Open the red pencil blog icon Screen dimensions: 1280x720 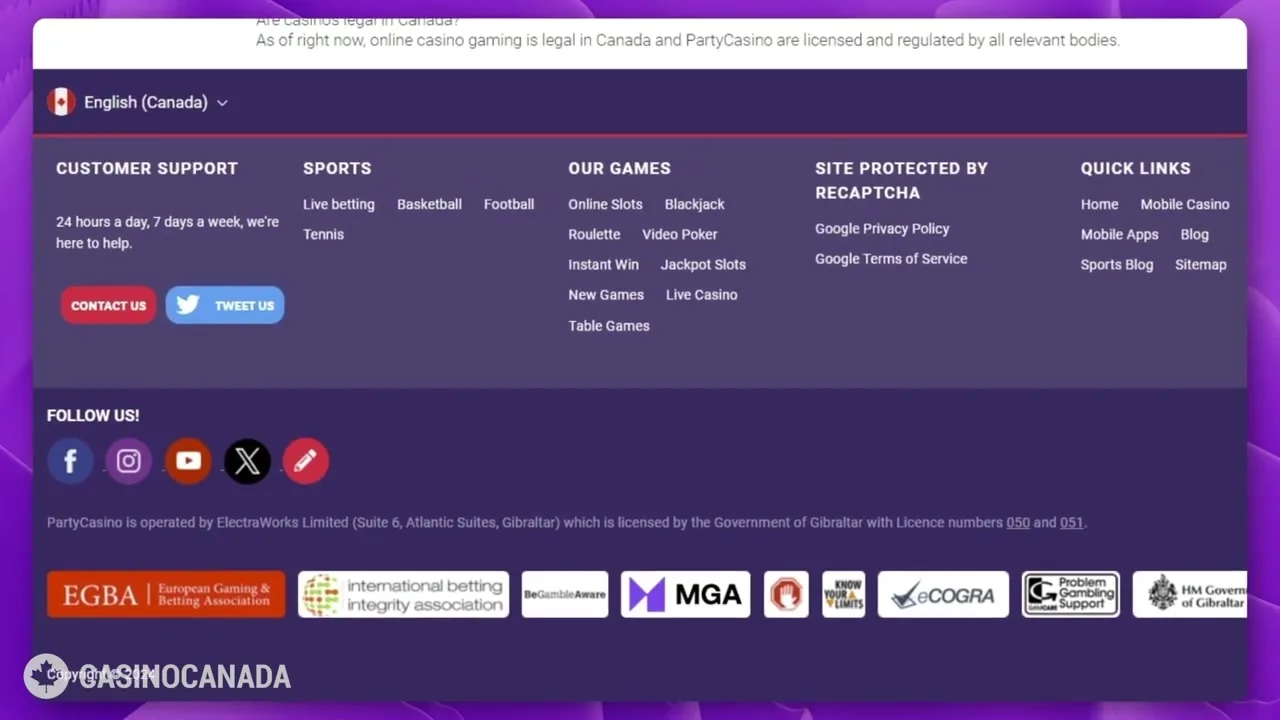pos(306,461)
